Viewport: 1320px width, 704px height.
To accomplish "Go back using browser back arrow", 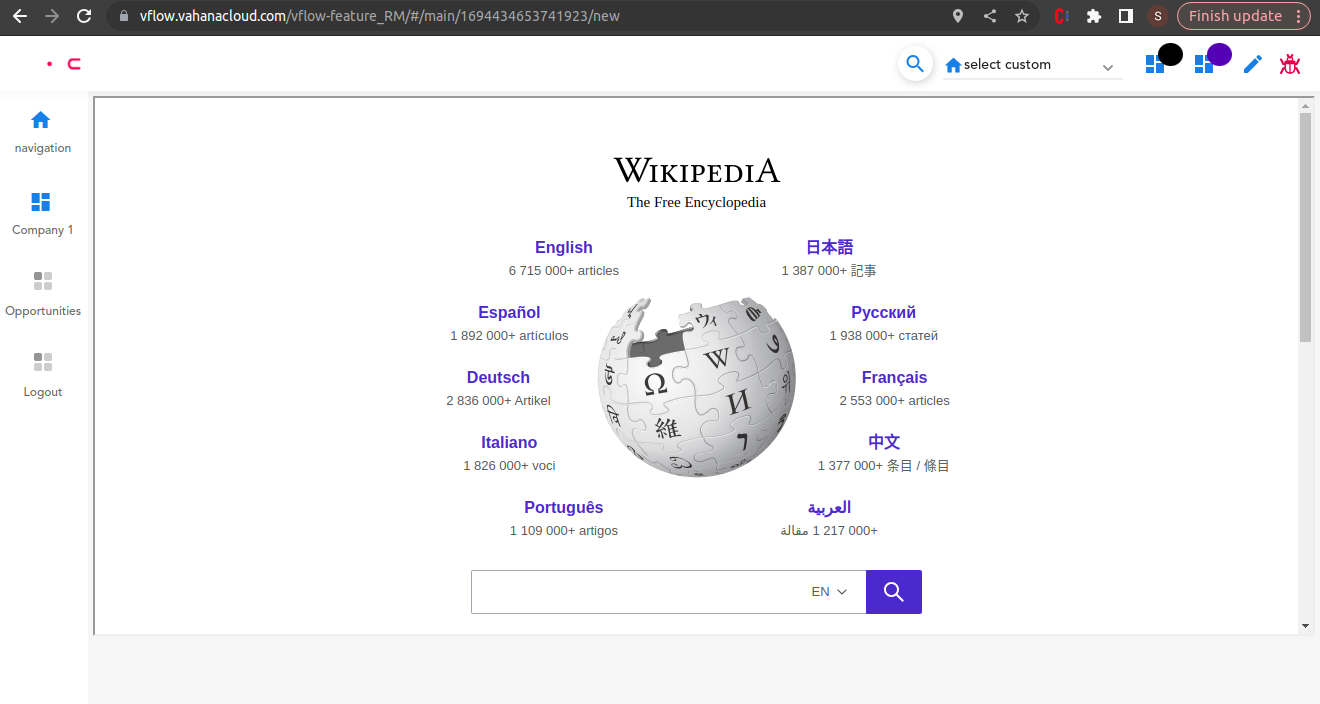I will point(19,16).
